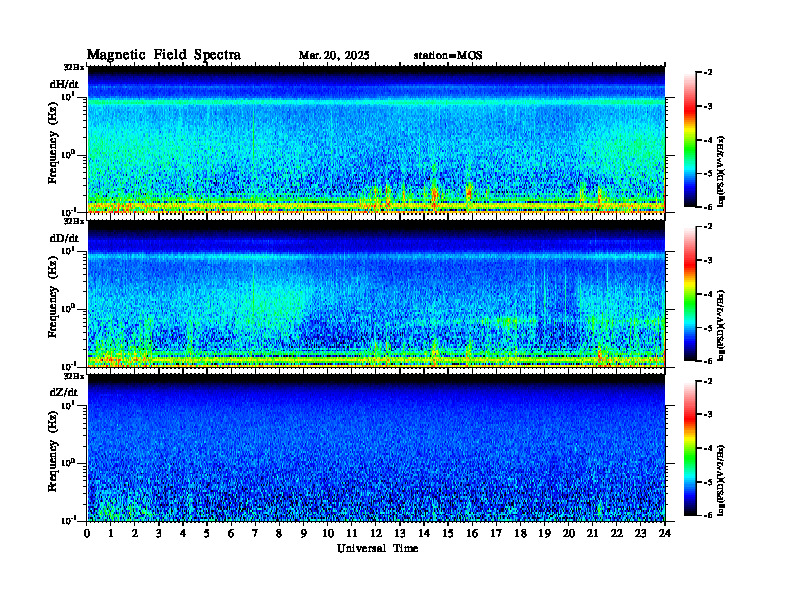Screen dimensions: 792x612
Task: Click hour "14" on the Universal Time axis
Action: point(424,534)
